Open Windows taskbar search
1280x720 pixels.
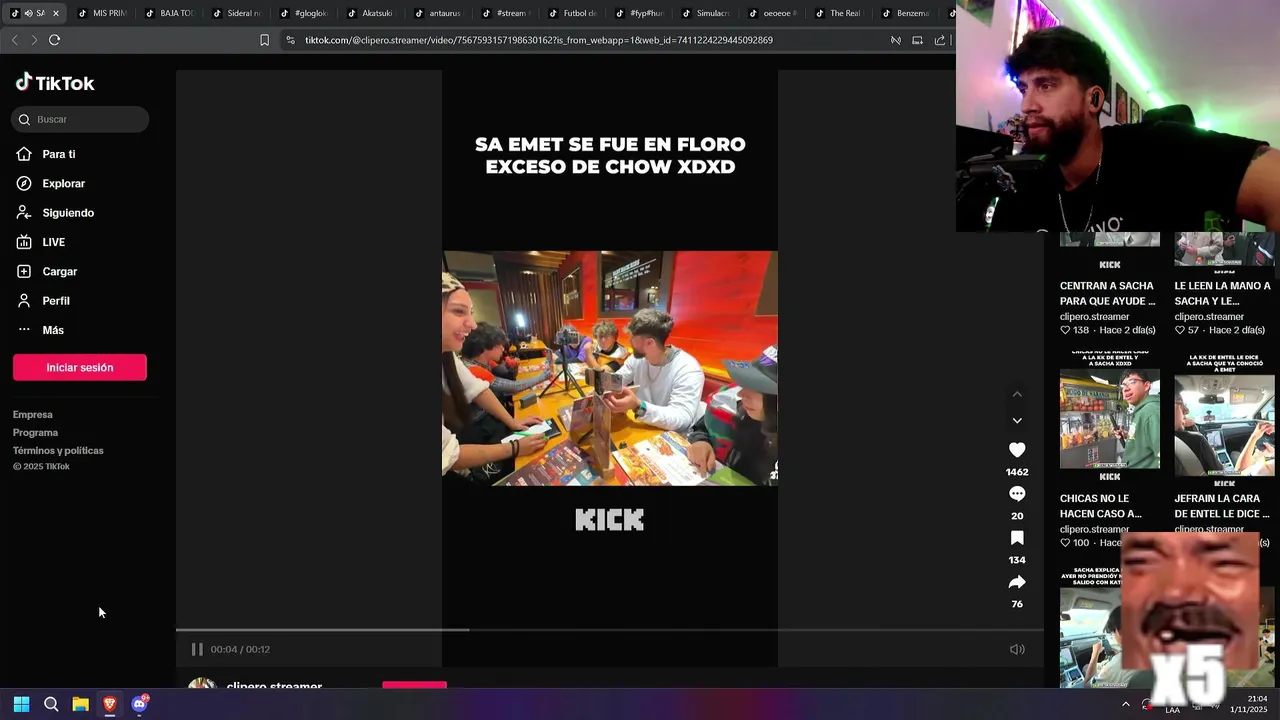click(x=51, y=704)
